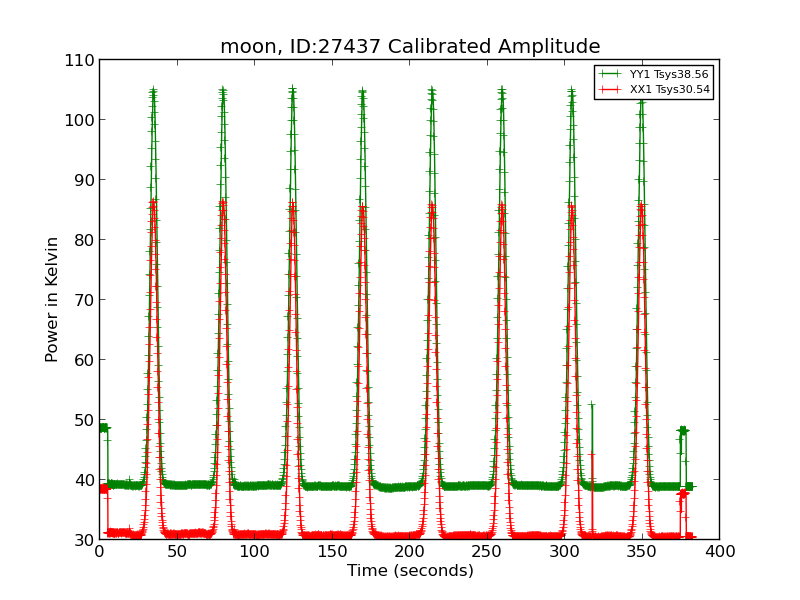
Task: Click the x-axis tick label "400"
Action: (x=719, y=552)
